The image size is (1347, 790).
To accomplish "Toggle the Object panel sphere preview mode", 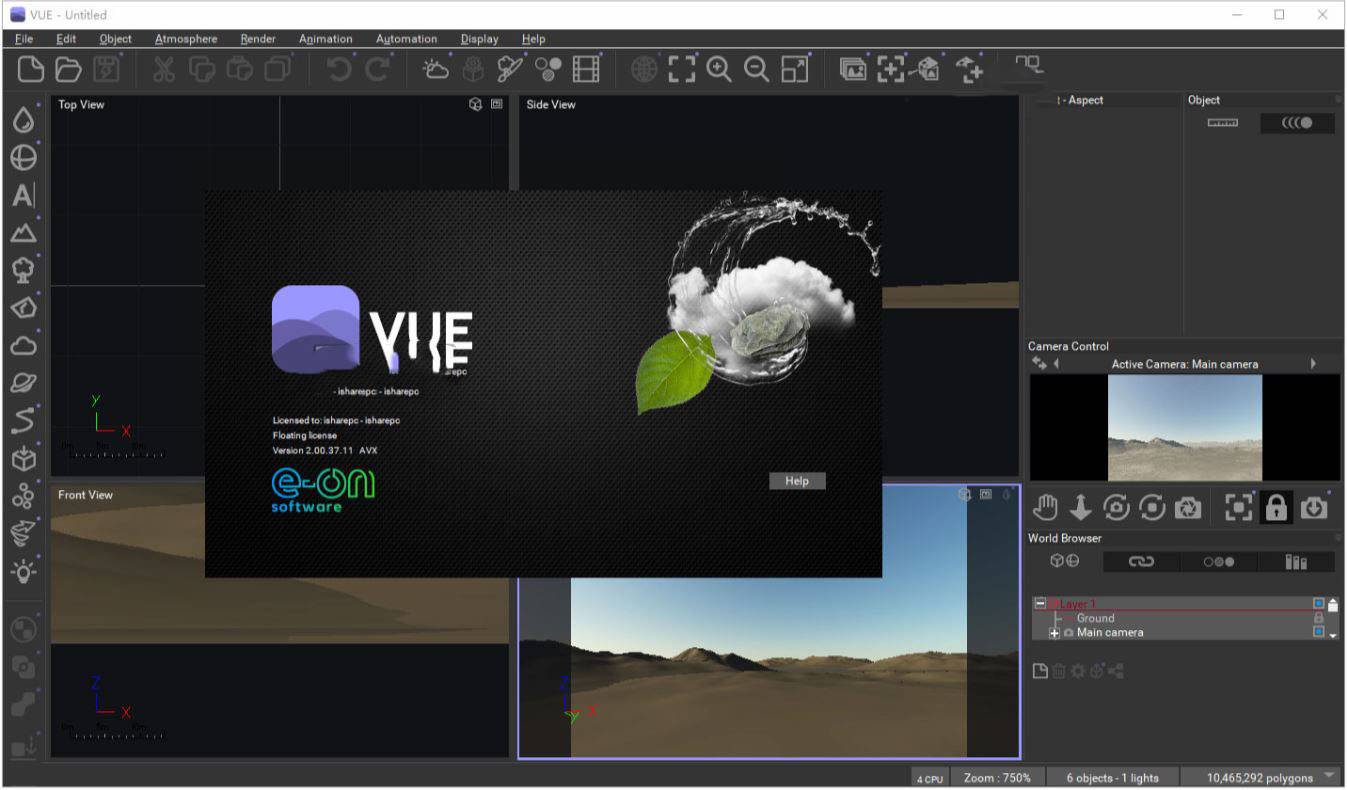I will coord(1296,123).
